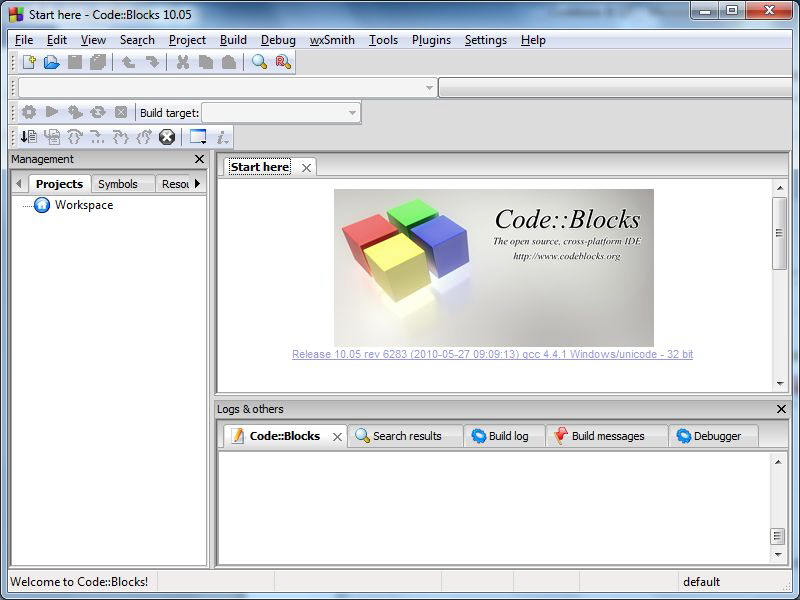Screen dimensions: 800x600
Task: Click the Step out debug icon
Action: pos(144,137)
